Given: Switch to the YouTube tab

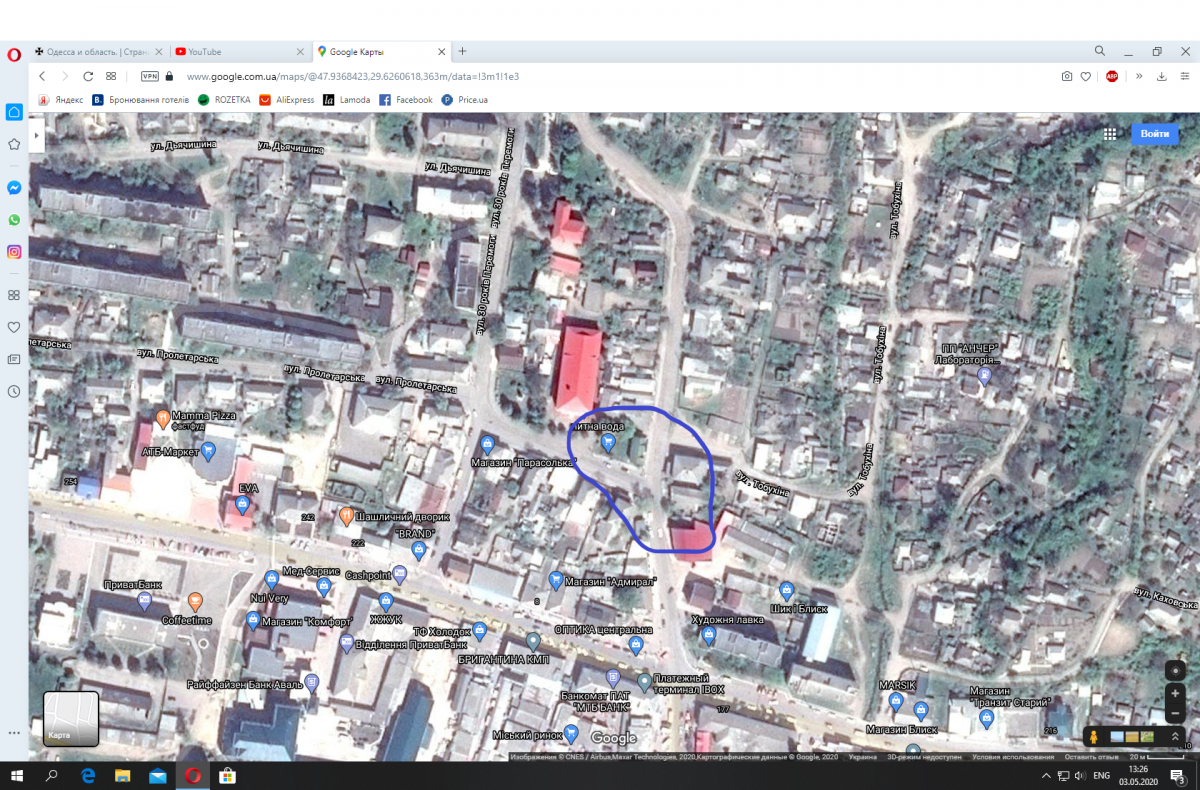Looking at the screenshot, I should pos(237,51).
